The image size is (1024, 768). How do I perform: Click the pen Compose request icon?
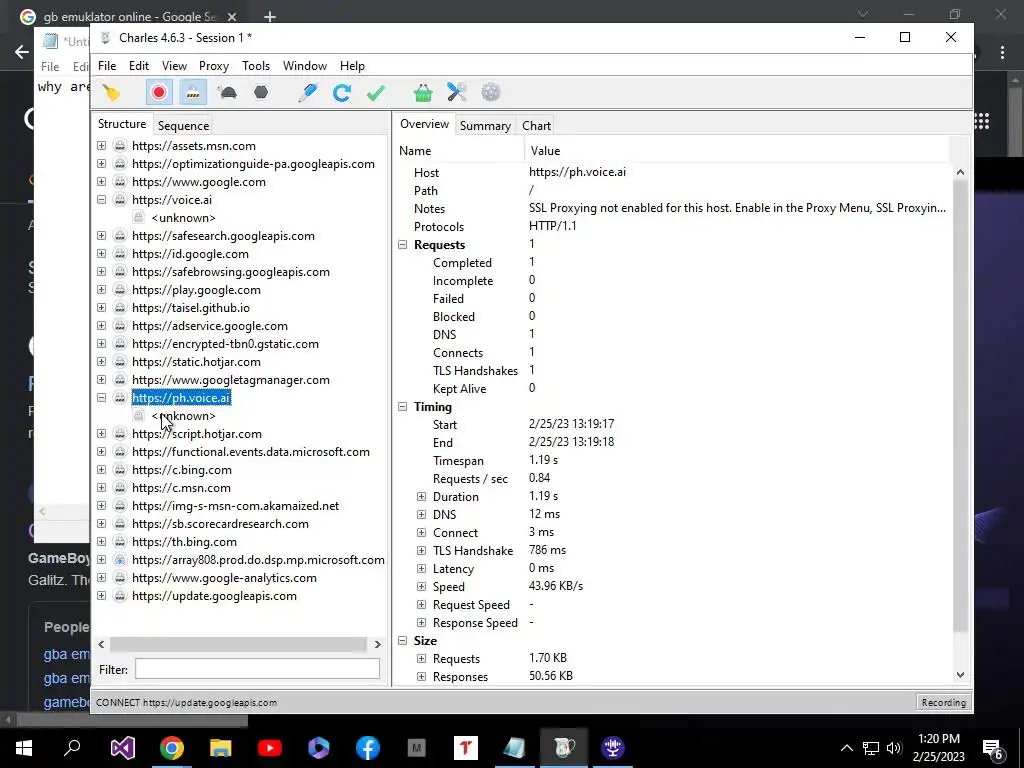307,93
